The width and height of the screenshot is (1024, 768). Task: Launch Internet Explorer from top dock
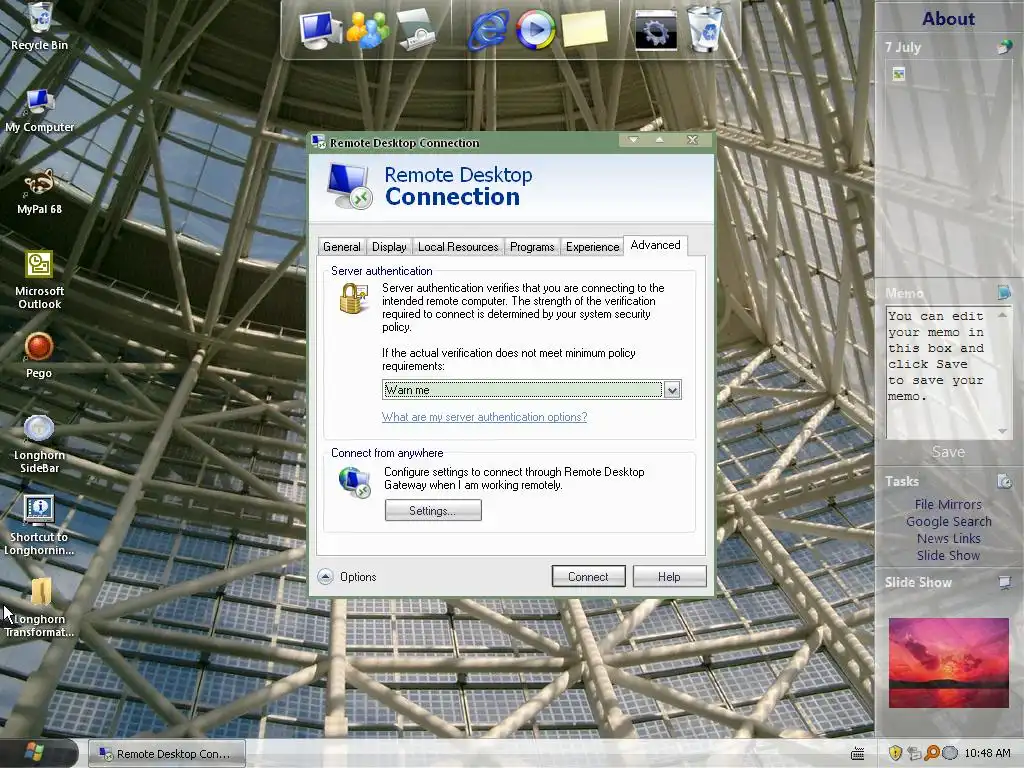click(488, 30)
